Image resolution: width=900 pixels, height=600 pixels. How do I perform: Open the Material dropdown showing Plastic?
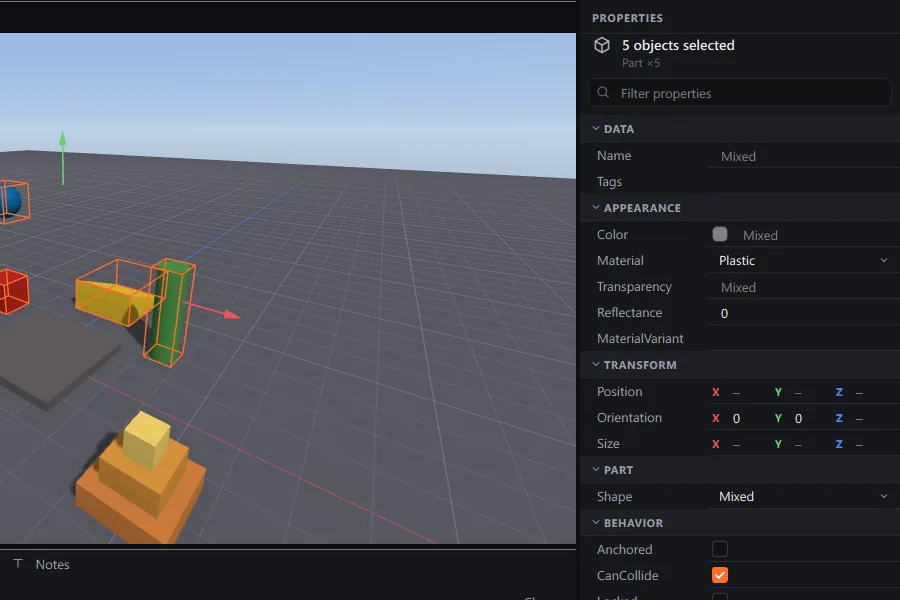804,260
